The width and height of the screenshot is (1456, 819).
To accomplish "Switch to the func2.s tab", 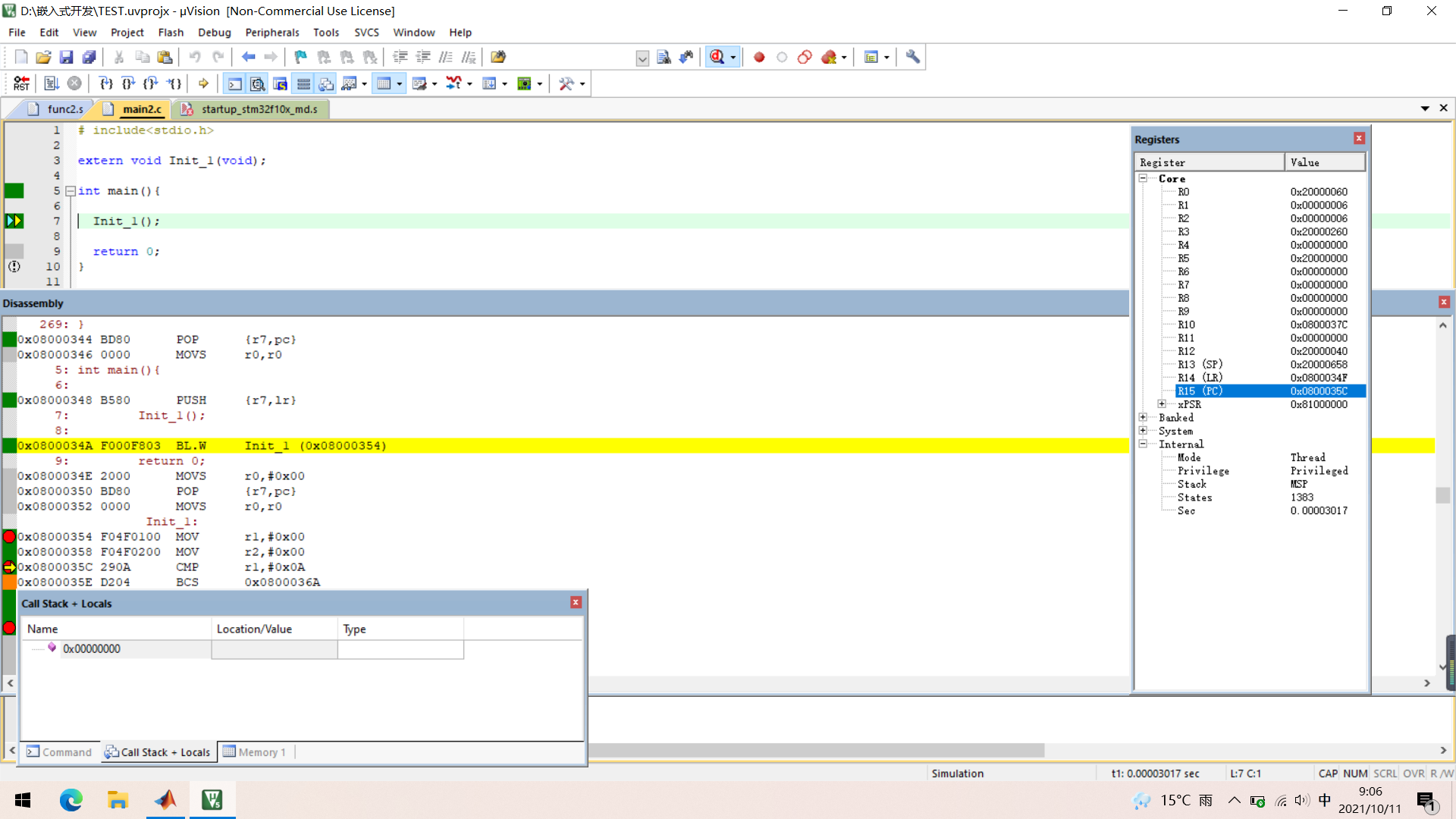I will tap(64, 109).
